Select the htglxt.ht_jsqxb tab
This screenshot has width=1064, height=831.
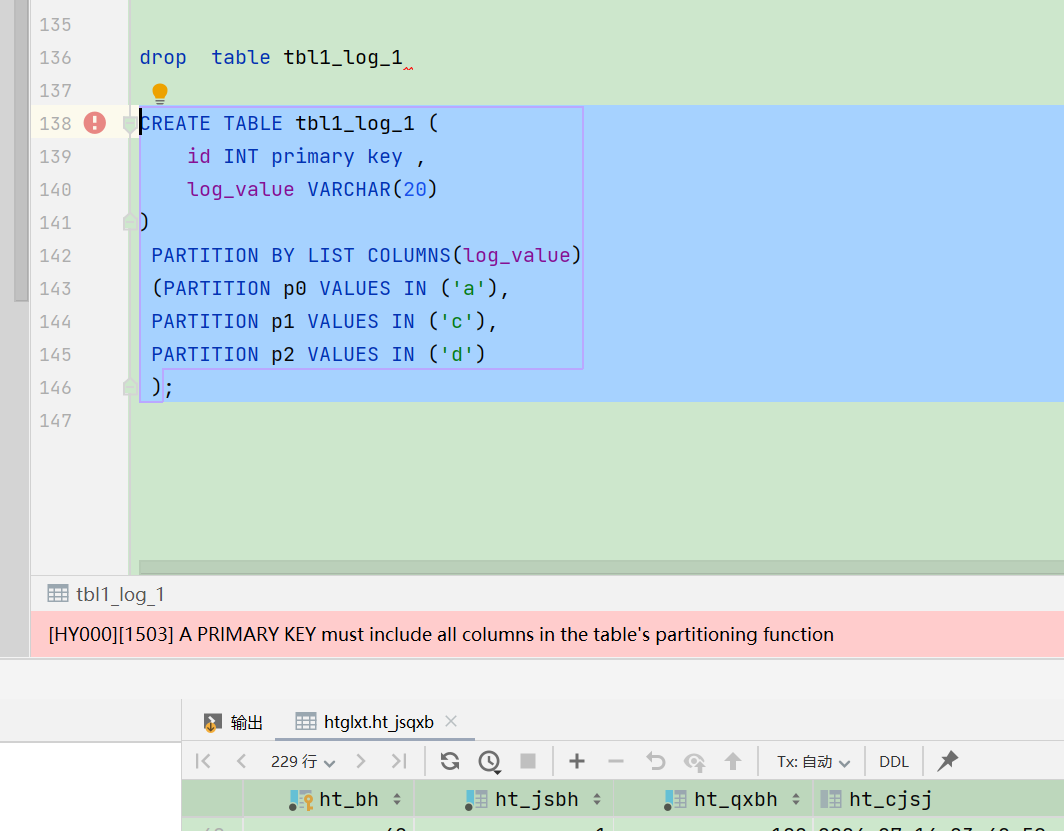pos(365,722)
